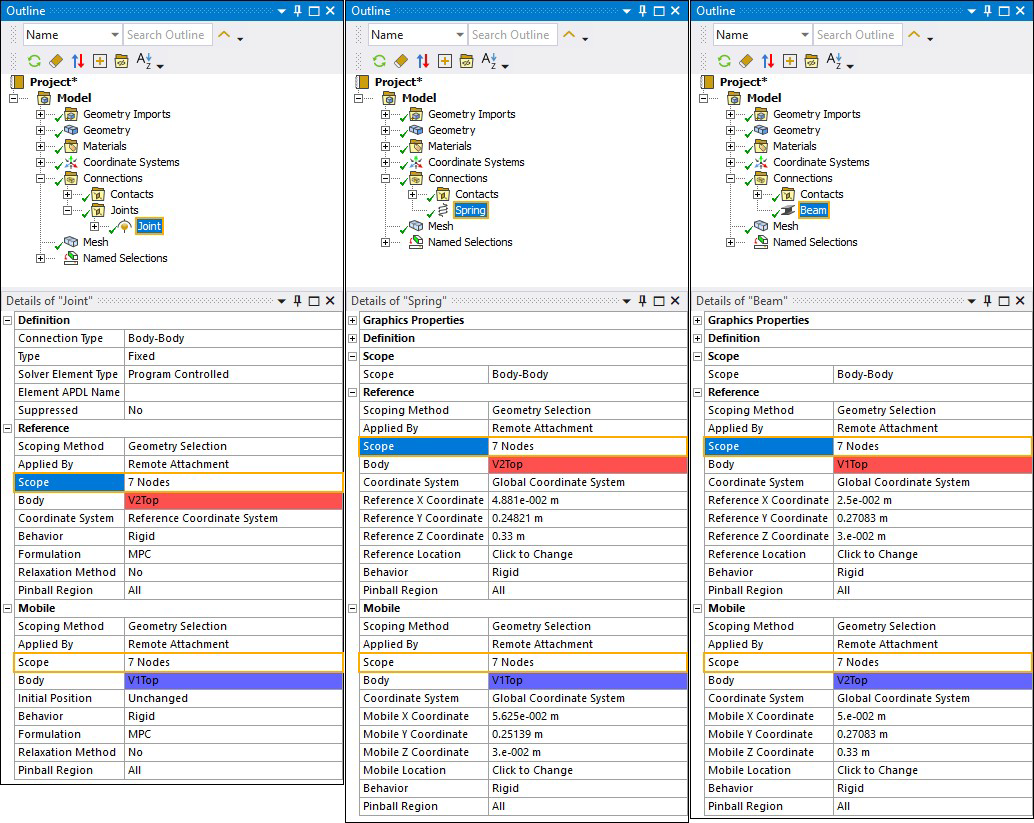Click the red-blue sort arrows icon in middle Outline
Image resolution: width=1034 pixels, height=823 pixels.
[423, 61]
